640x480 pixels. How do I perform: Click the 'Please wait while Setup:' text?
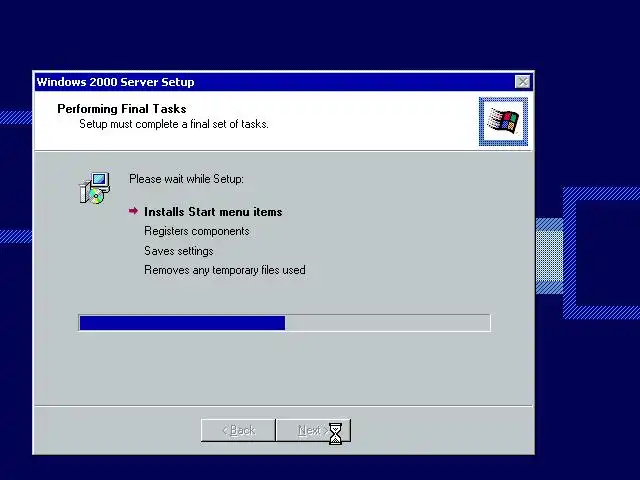click(187, 179)
